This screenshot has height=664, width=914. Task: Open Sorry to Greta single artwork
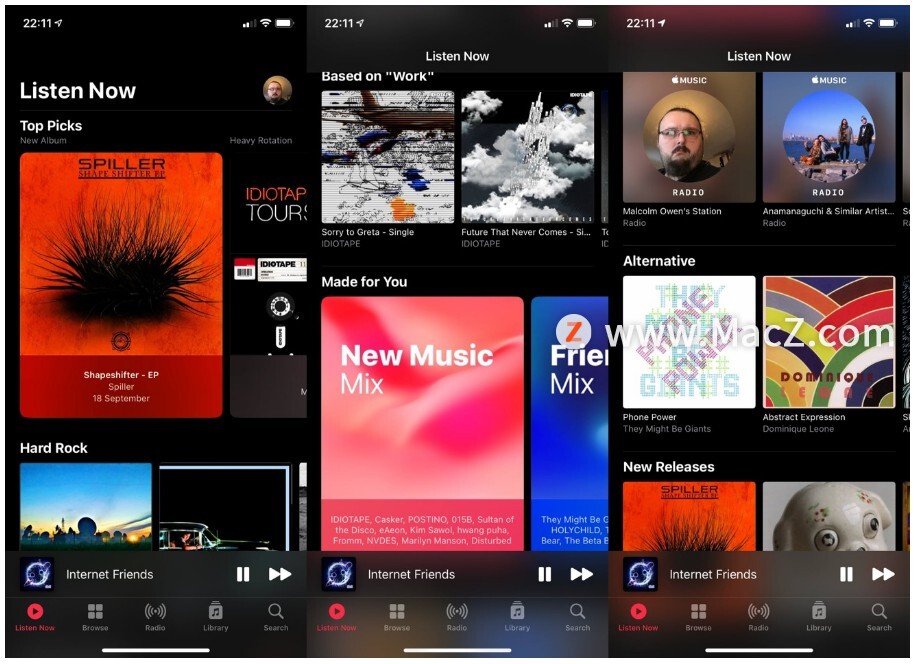[388, 157]
